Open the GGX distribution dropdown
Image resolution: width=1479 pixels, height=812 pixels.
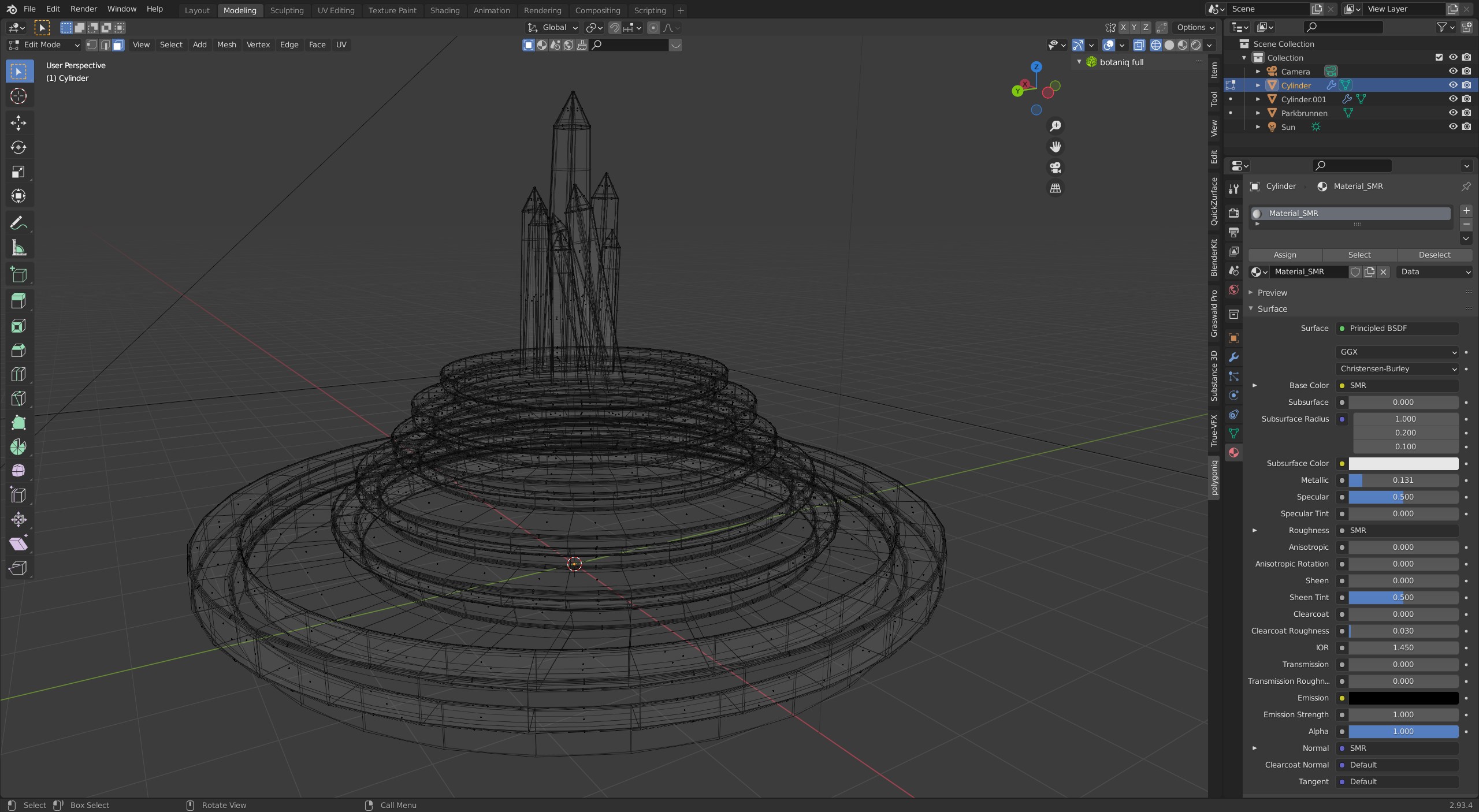pyautogui.click(x=1396, y=352)
